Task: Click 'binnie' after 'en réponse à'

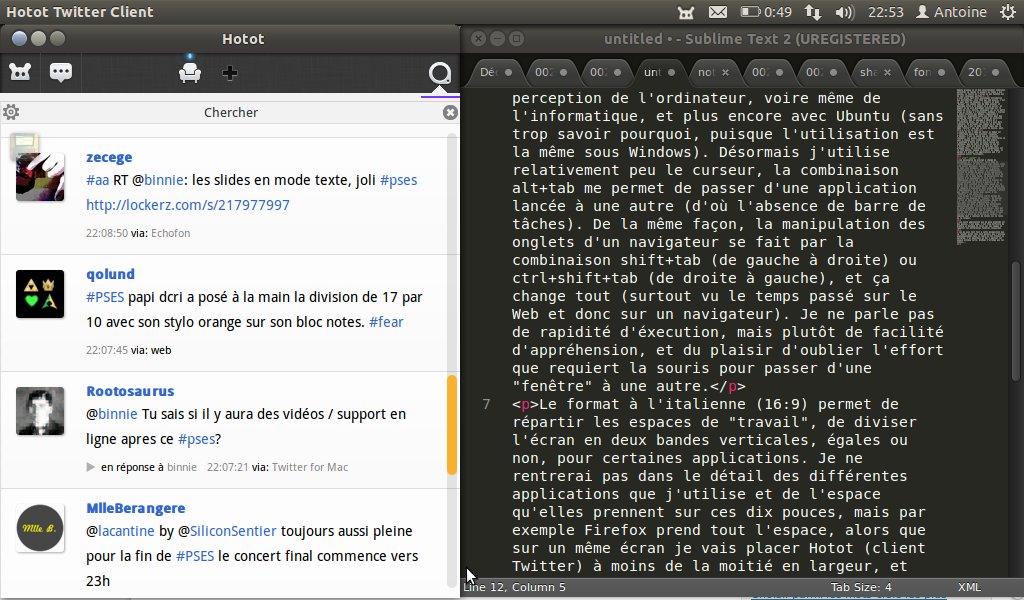Action: (x=182, y=467)
